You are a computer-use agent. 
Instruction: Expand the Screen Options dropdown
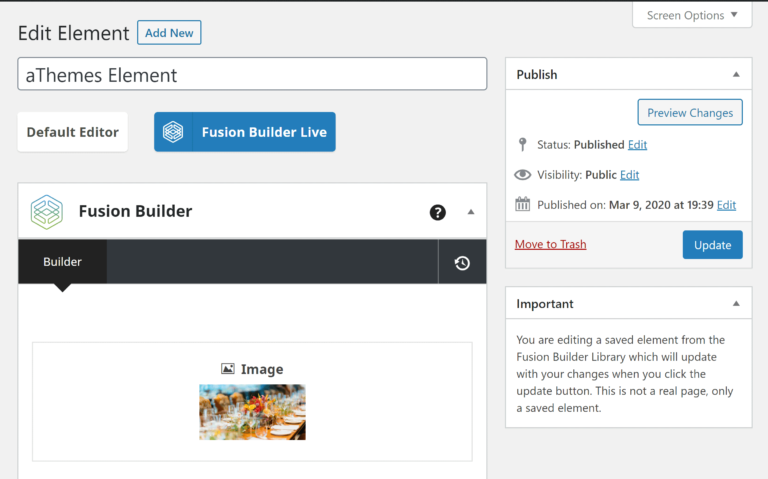tap(692, 15)
